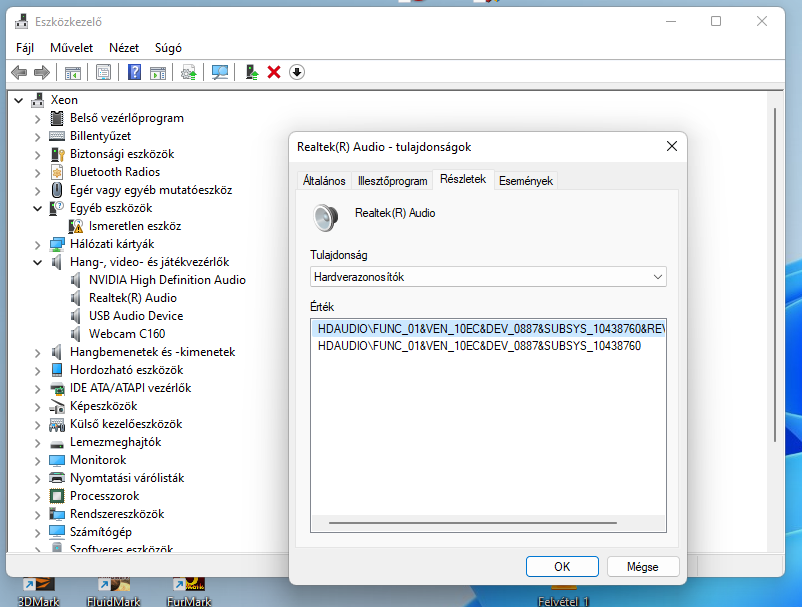This screenshot has height=607, width=802.
Task: Open the FurMark desktop shortcut
Action: 189,592
